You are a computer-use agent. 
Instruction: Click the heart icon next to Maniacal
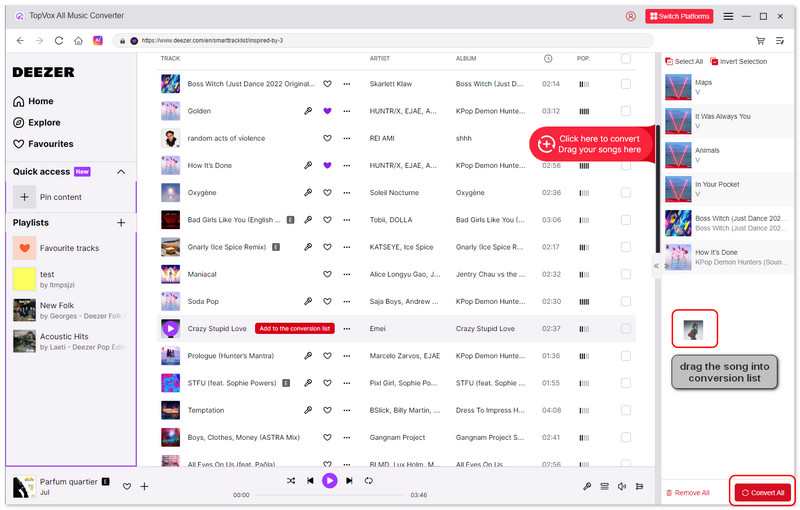click(327, 274)
